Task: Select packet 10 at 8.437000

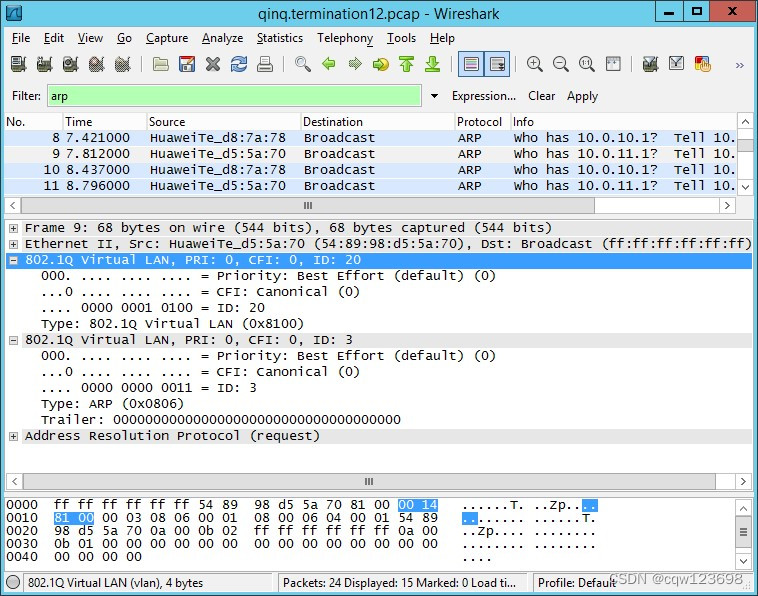Action: (x=370, y=170)
